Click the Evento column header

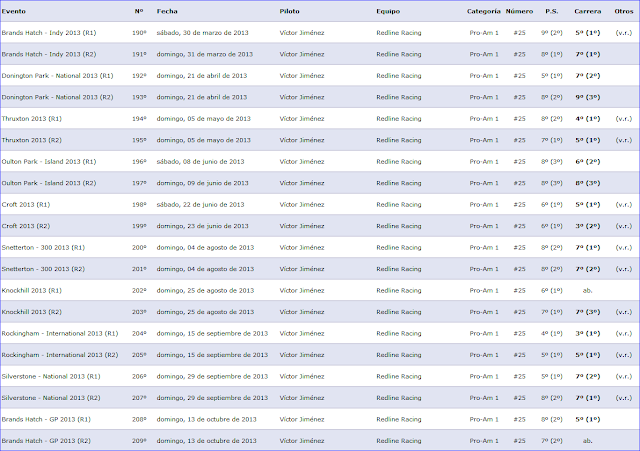pos(13,11)
